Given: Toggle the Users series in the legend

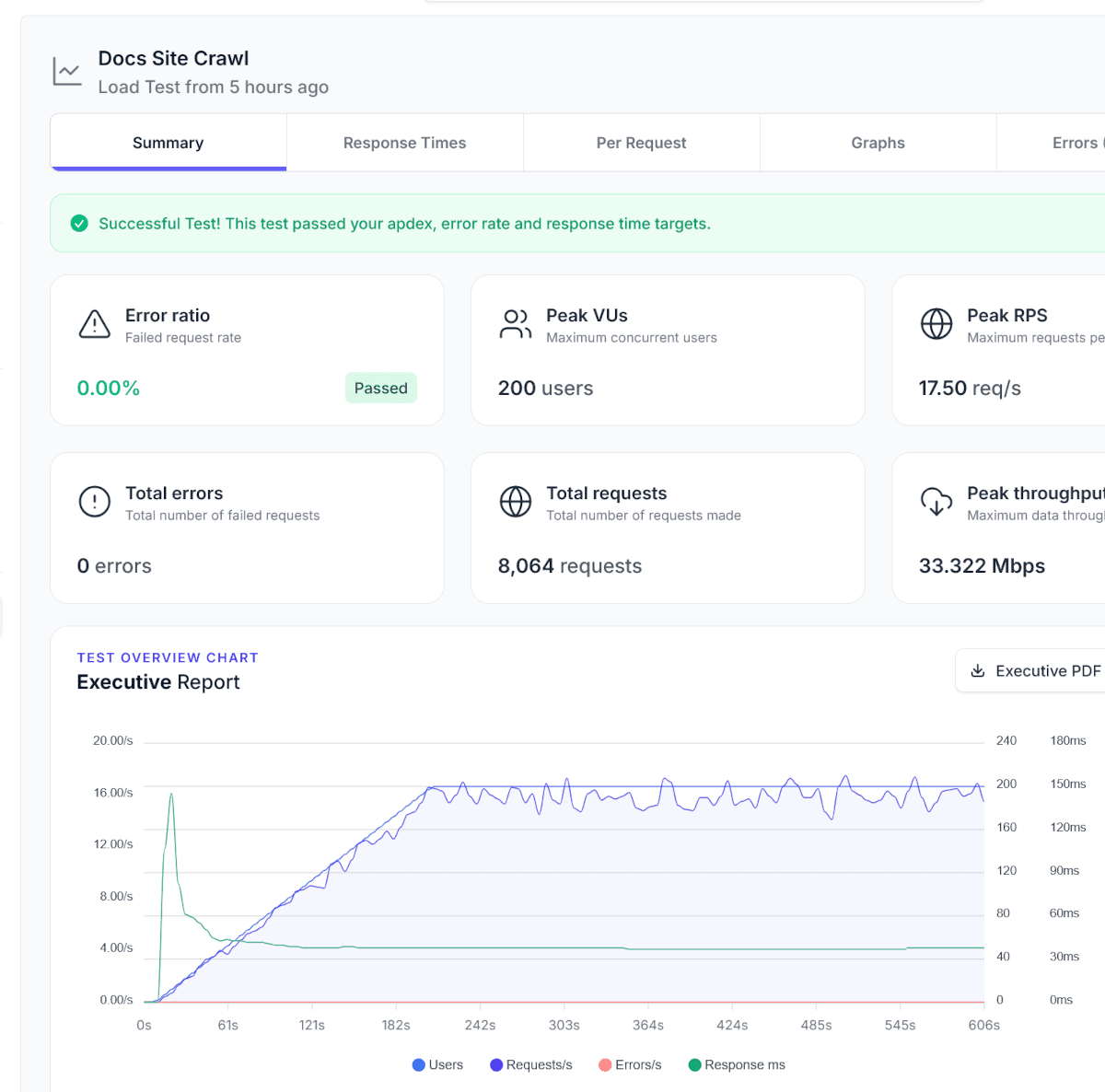Looking at the screenshot, I should (x=437, y=1064).
